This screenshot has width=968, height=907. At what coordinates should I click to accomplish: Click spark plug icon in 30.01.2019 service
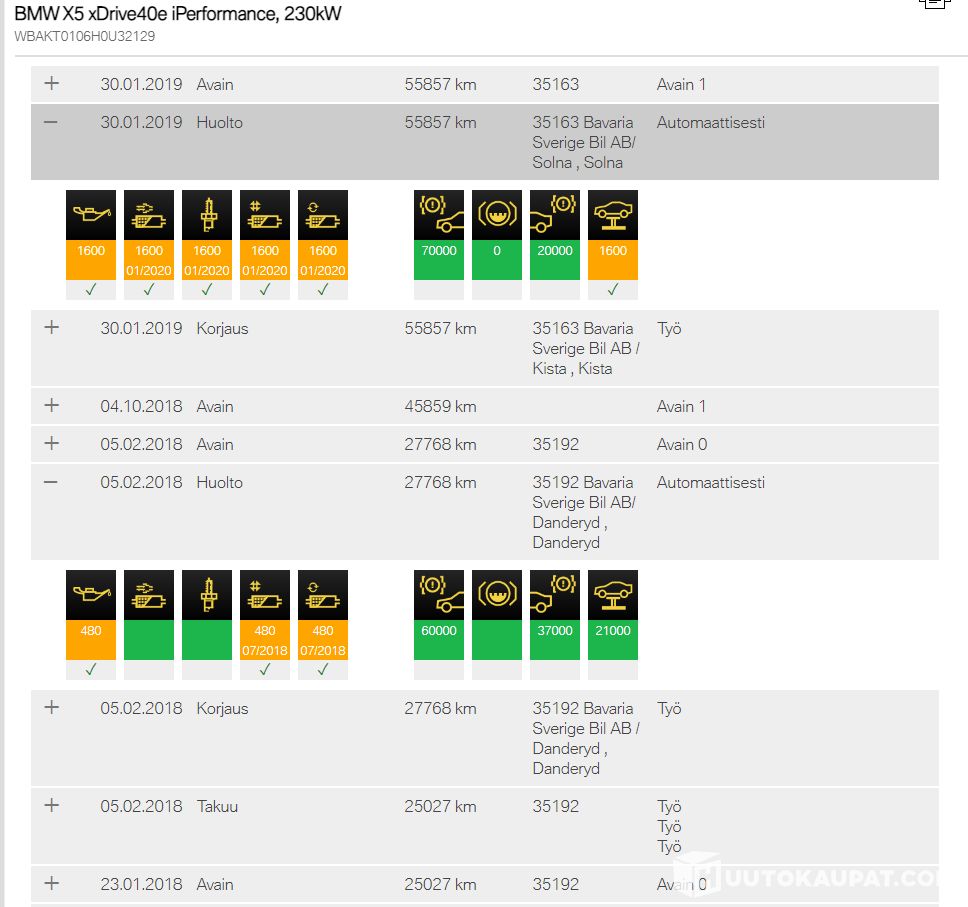pos(207,215)
